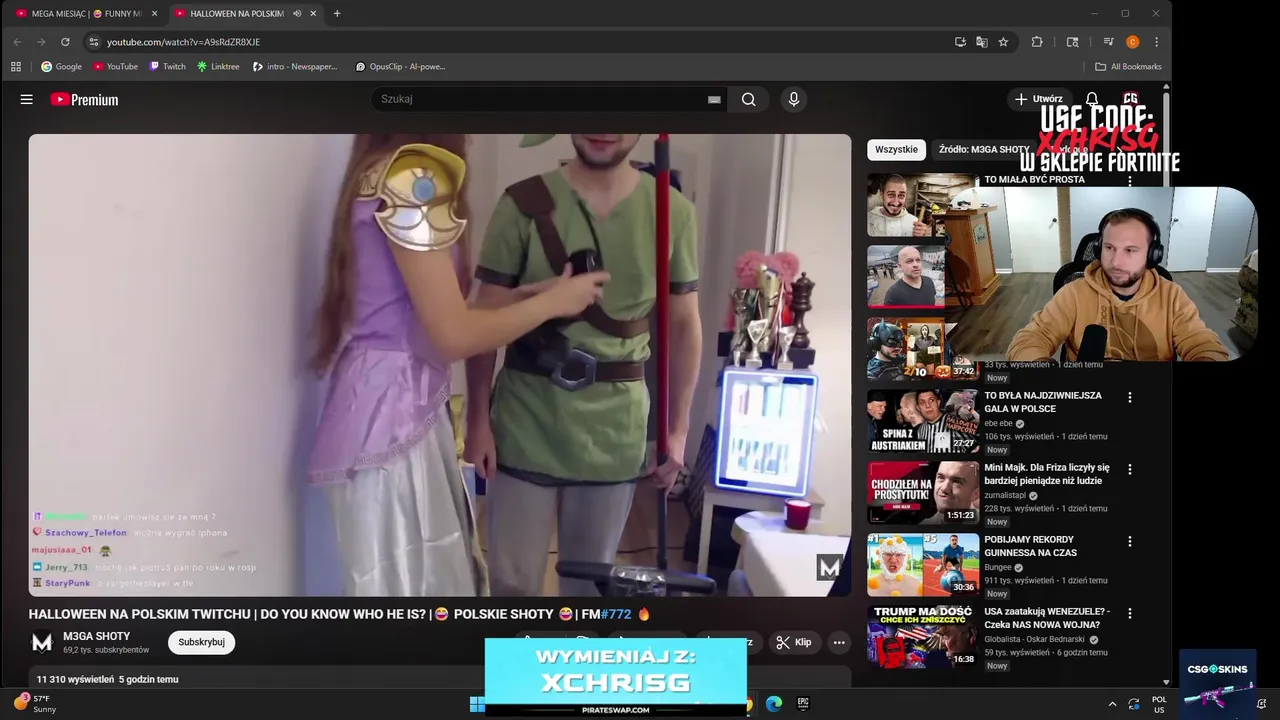Viewport: 1280px width, 720px height.
Task: Open the media controls icon in toolbar
Action: (x=1108, y=42)
